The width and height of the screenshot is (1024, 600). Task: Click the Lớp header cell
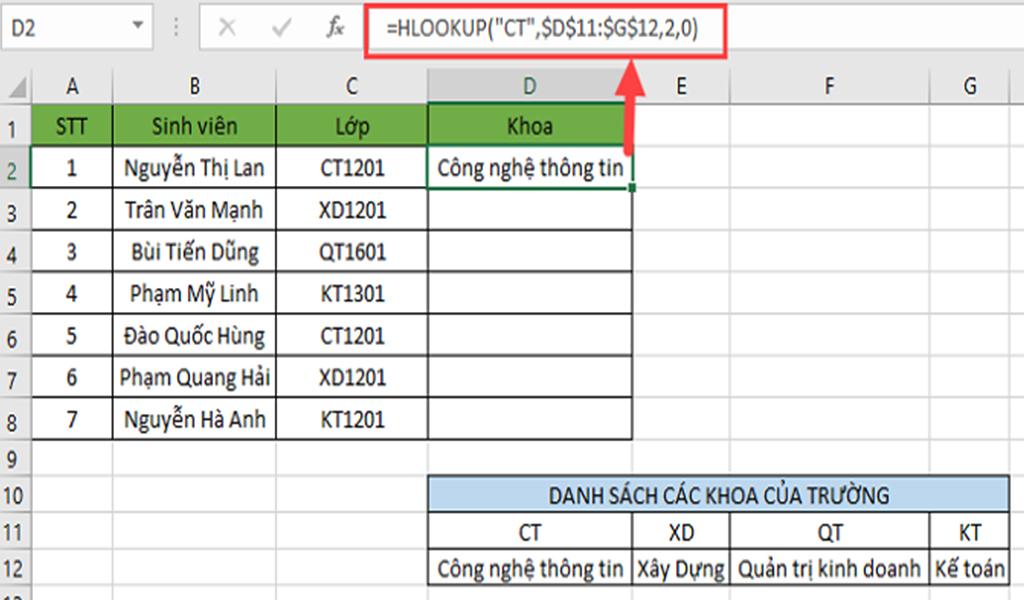click(352, 125)
